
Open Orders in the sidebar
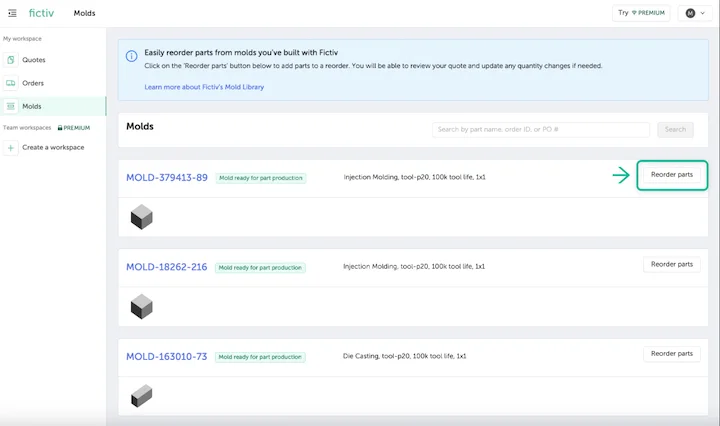(x=33, y=83)
